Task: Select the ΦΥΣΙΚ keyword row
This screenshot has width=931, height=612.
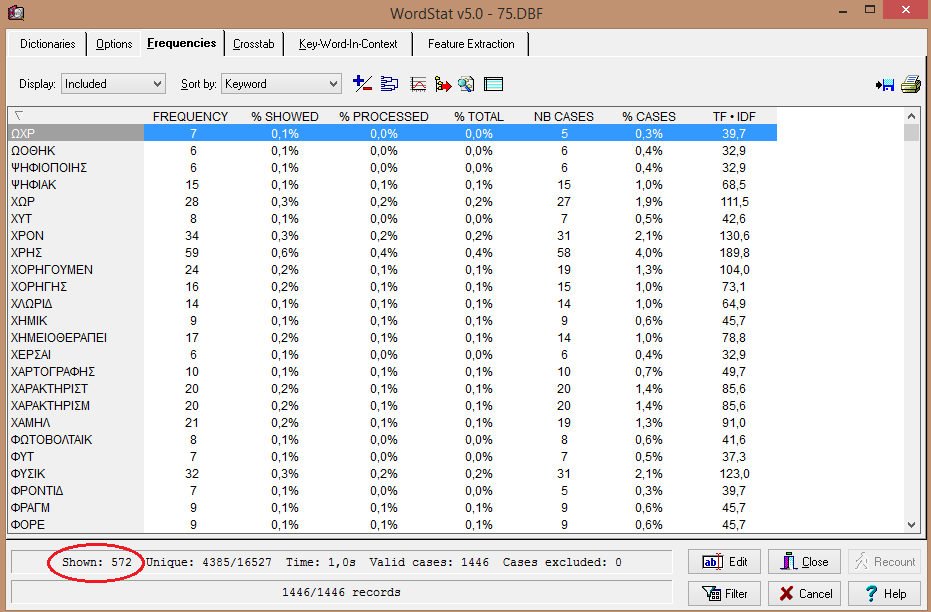Action: click(x=392, y=474)
